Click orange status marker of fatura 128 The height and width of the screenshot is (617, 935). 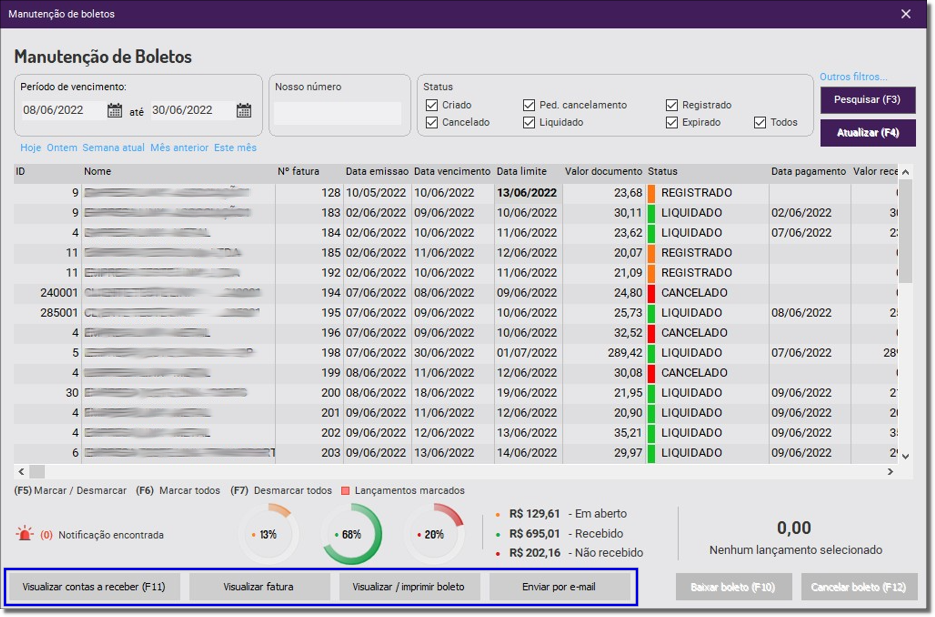click(x=651, y=193)
